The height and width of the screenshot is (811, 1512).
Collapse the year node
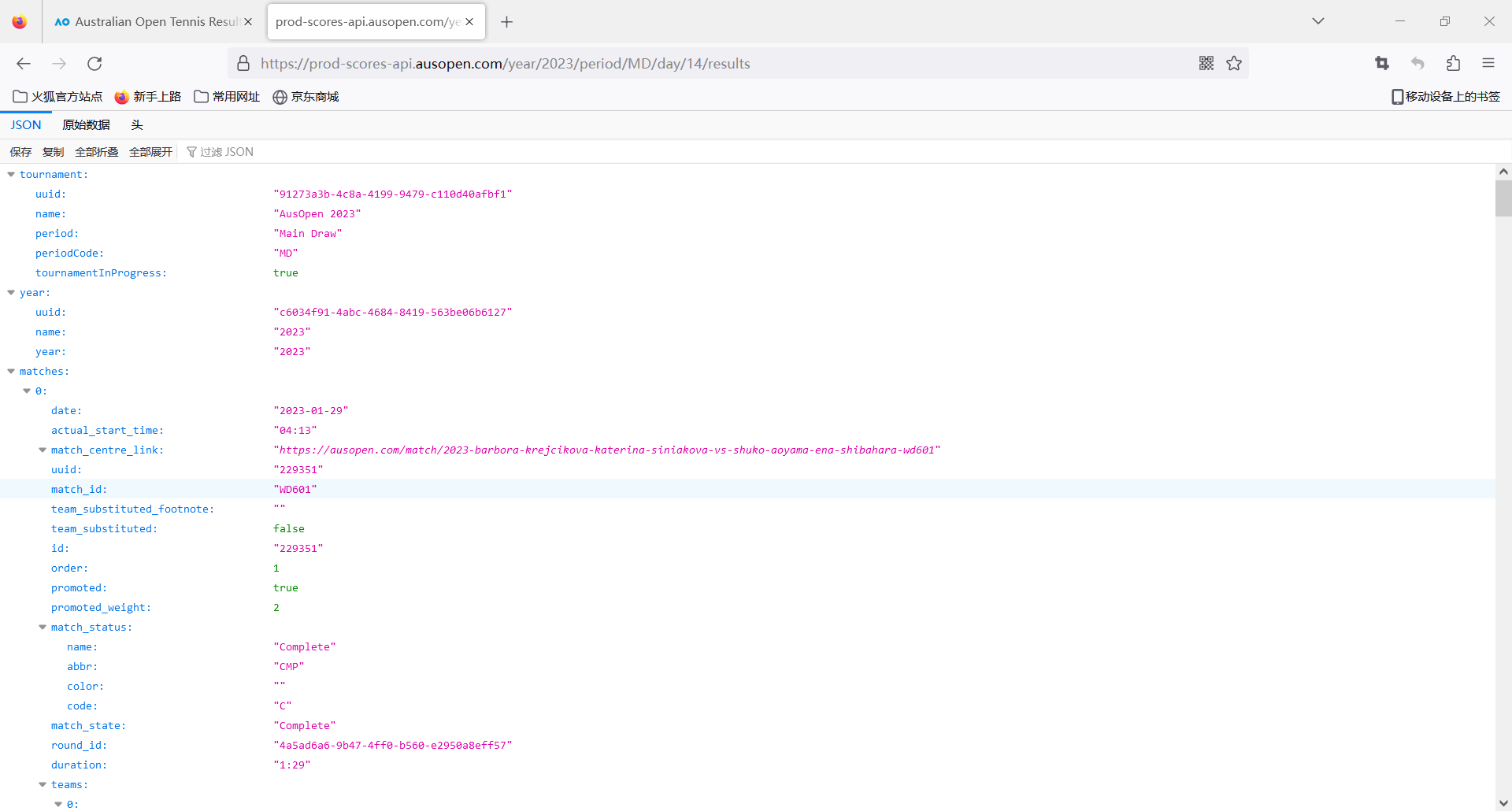coord(11,293)
